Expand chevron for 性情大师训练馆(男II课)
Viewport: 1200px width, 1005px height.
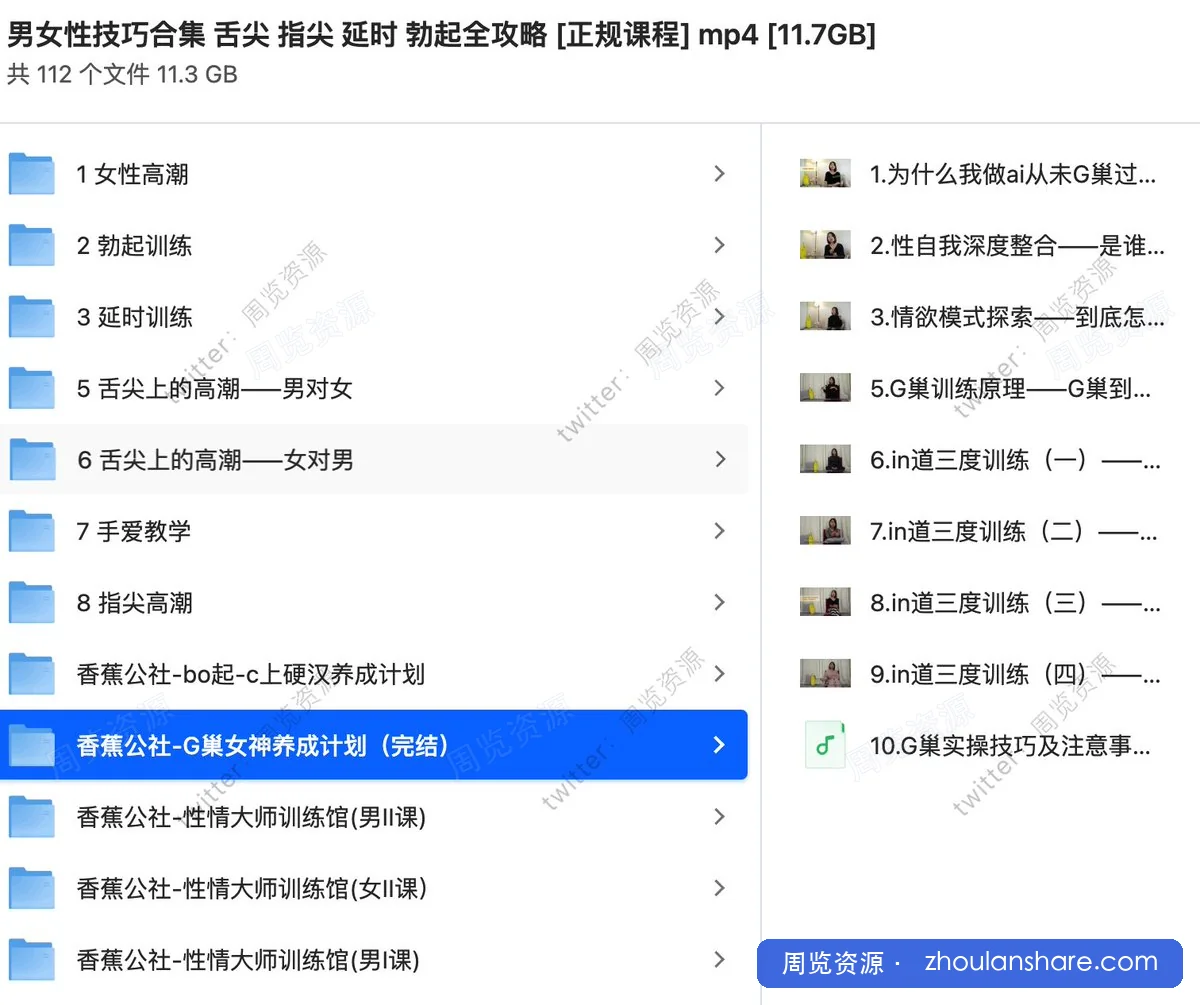719,817
